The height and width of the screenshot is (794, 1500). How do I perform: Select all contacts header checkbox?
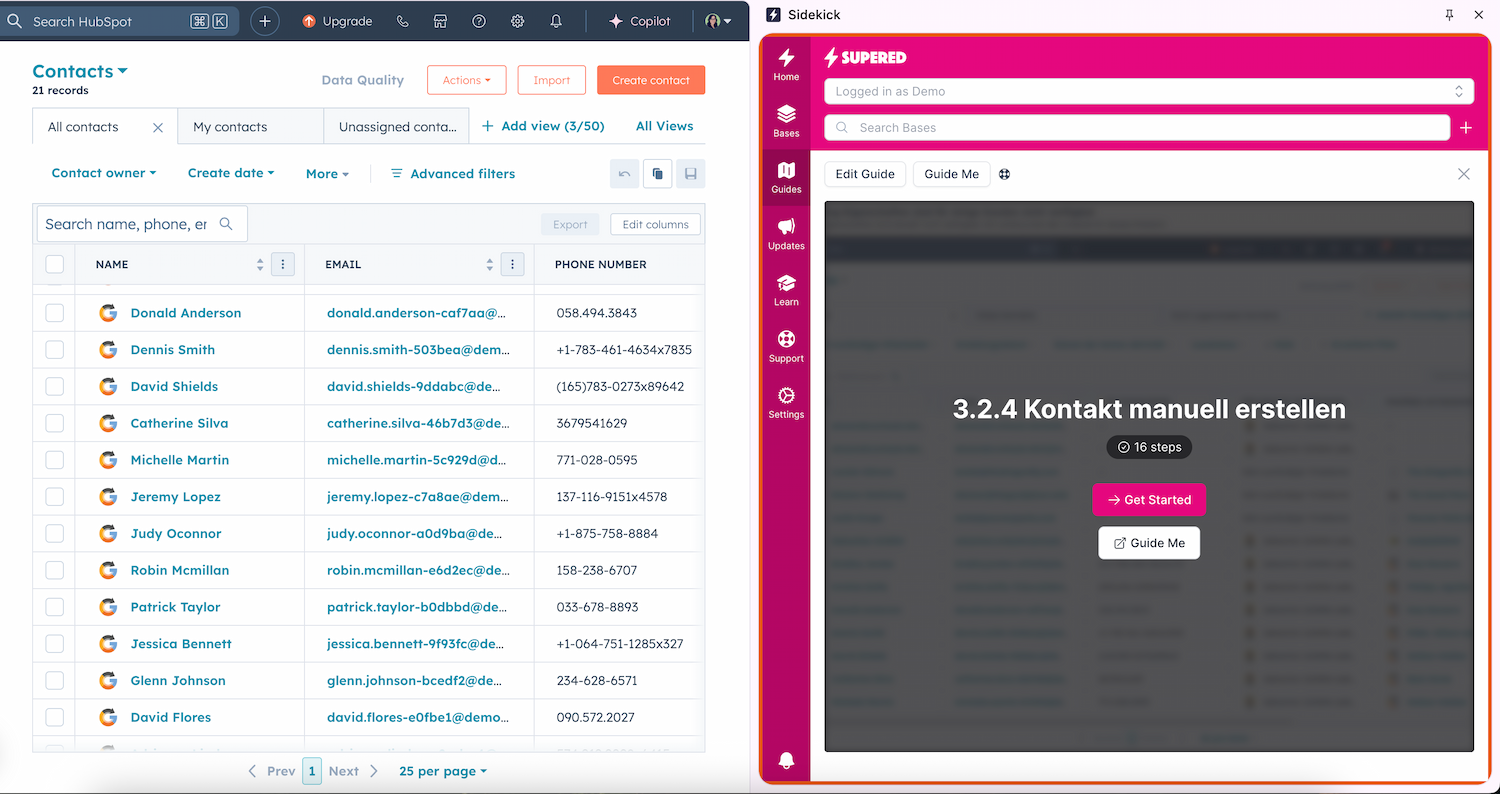click(x=54, y=264)
